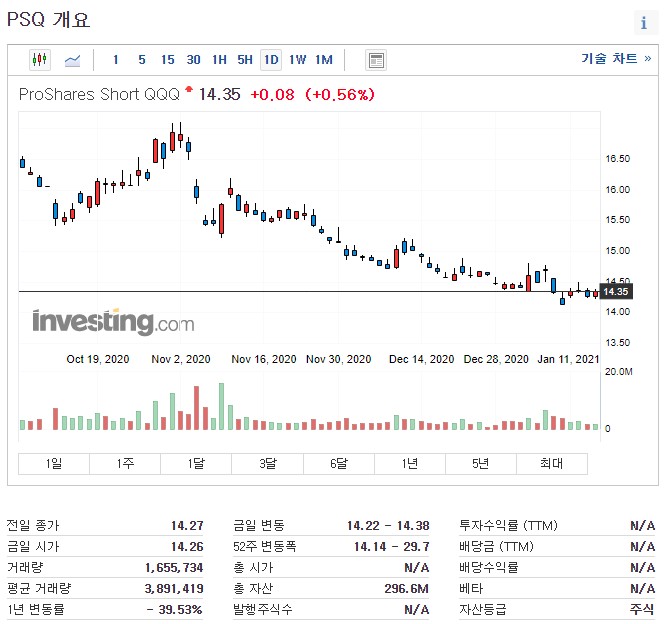Click the 14.35 current price marker
Image resolution: width=666 pixels, height=624 pixels.
[x=615, y=291]
